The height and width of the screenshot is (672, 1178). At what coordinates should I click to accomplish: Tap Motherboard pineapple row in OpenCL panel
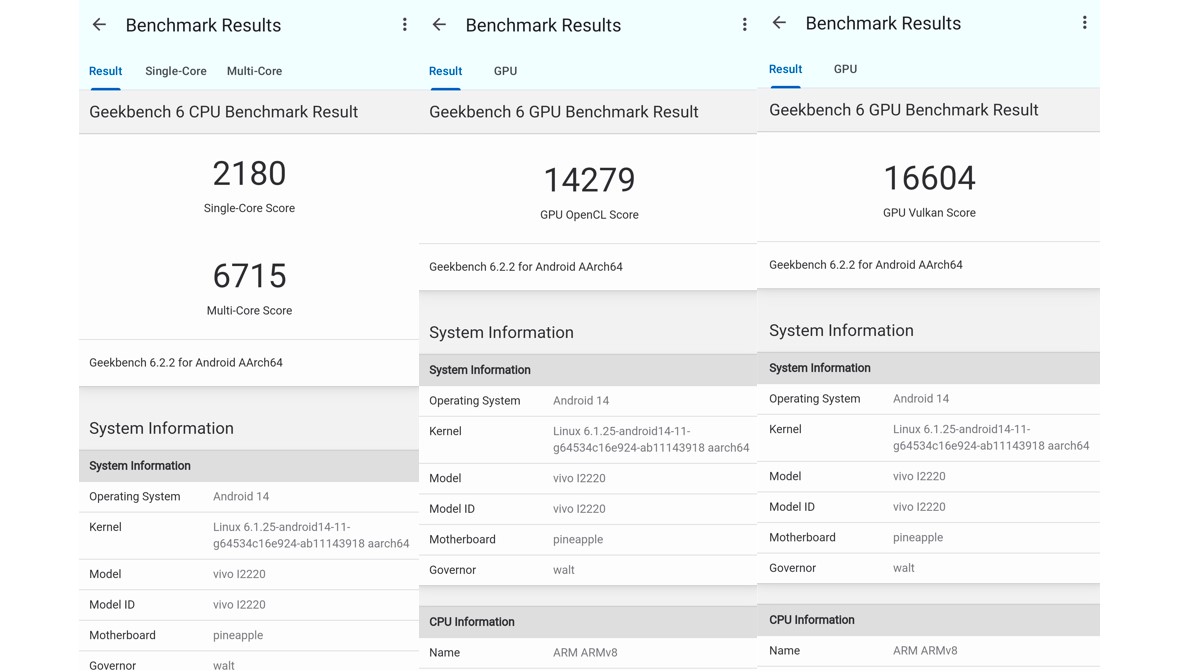tap(587, 539)
